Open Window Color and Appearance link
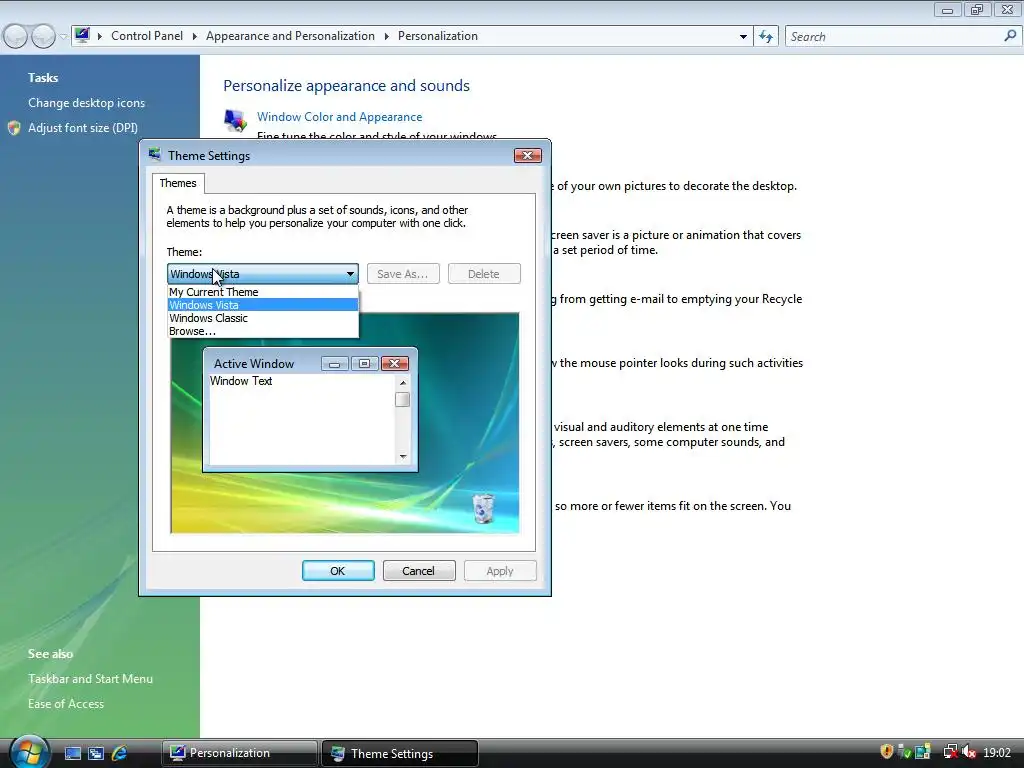 pyautogui.click(x=340, y=117)
